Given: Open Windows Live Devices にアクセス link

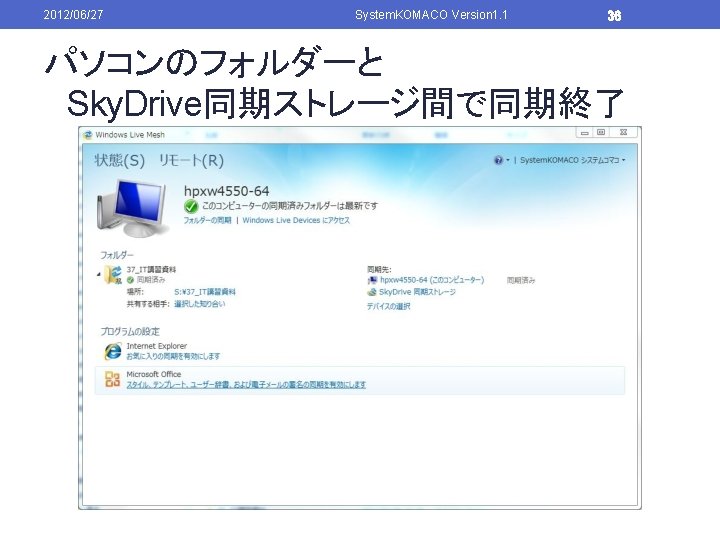Looking at the screenshot, I should click(x=296, y=220).
